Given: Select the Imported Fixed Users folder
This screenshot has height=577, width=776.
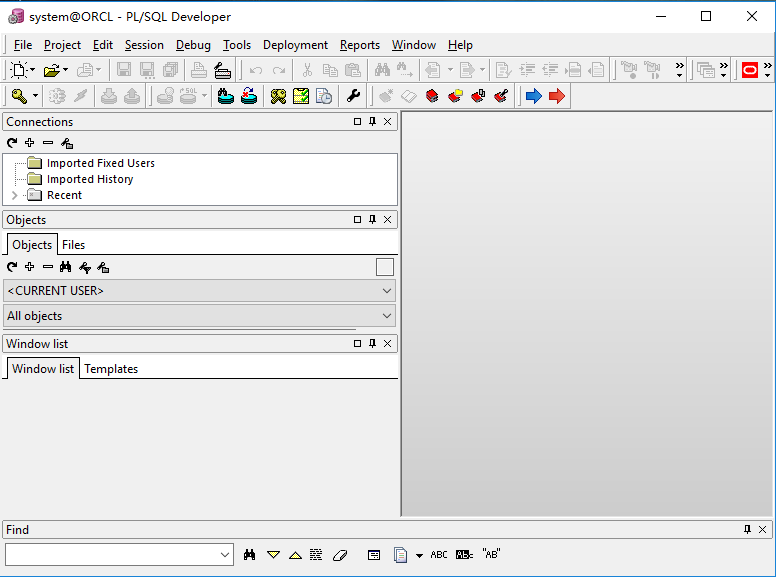Looking at the screenshot, I should pyautogui.click(x=100, y=163).
